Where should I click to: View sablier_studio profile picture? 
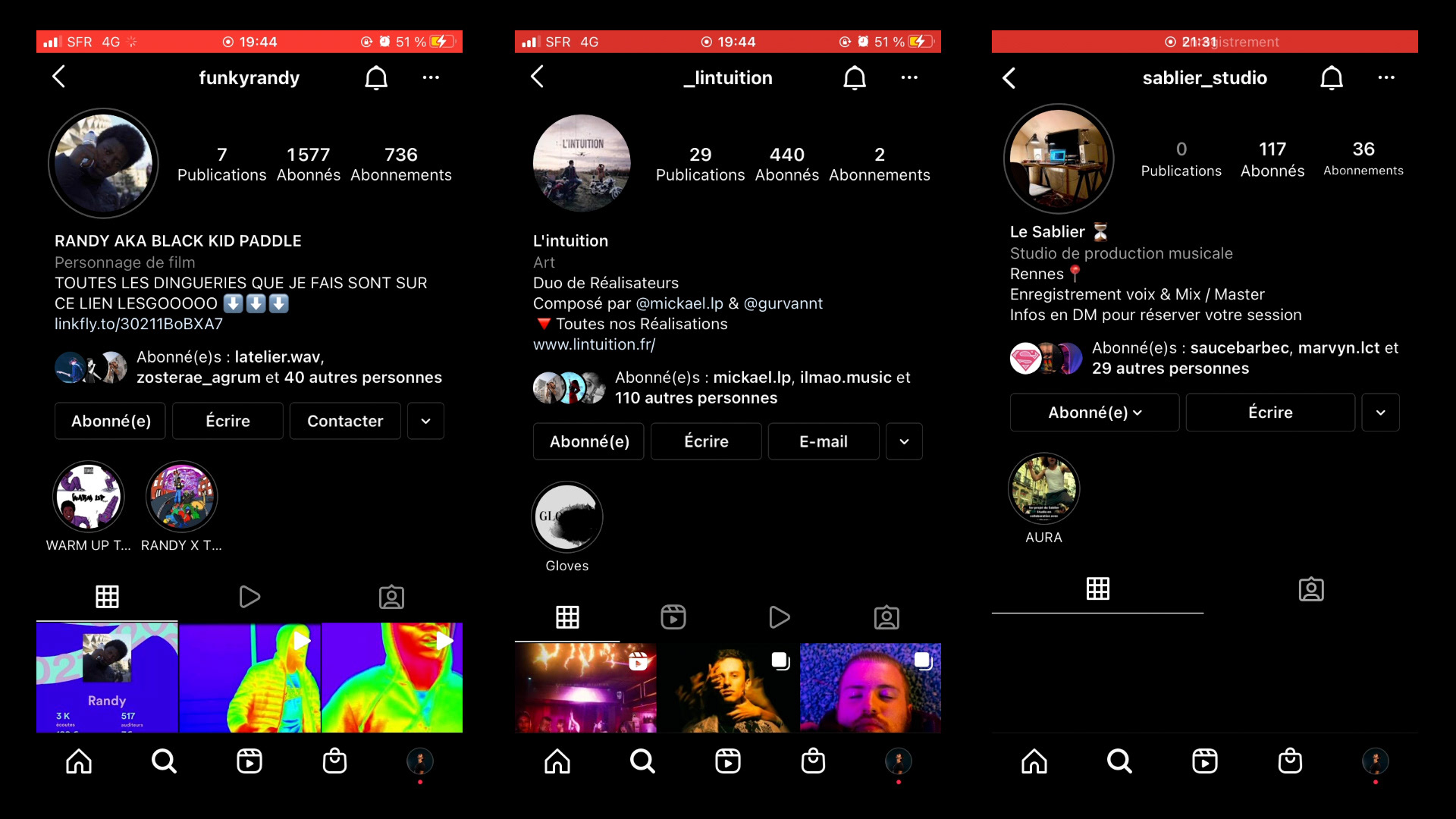1059,158
